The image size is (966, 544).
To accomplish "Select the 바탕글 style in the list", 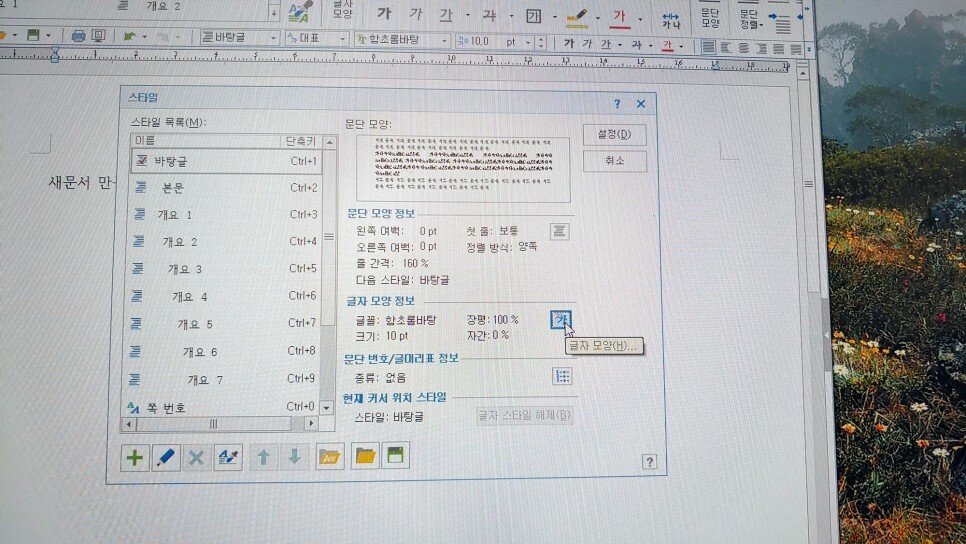I will click(x=226, y=161).
